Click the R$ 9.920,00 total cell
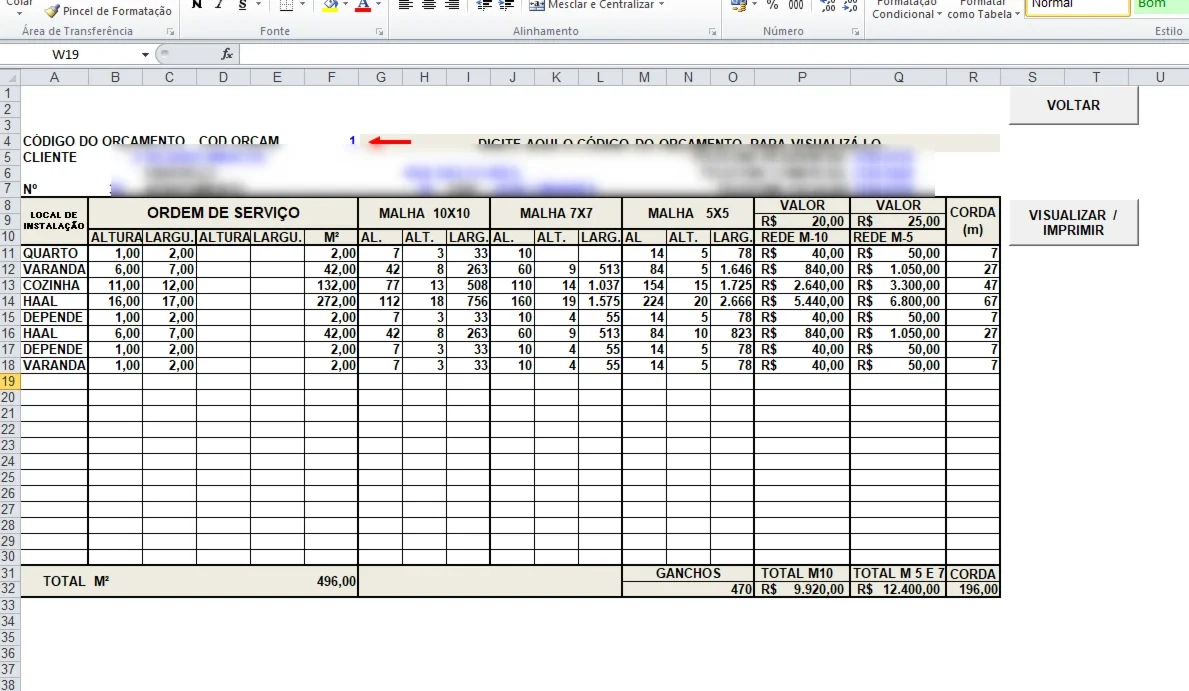Viewport: 1189px width, 691px height. tap(802, 589)
